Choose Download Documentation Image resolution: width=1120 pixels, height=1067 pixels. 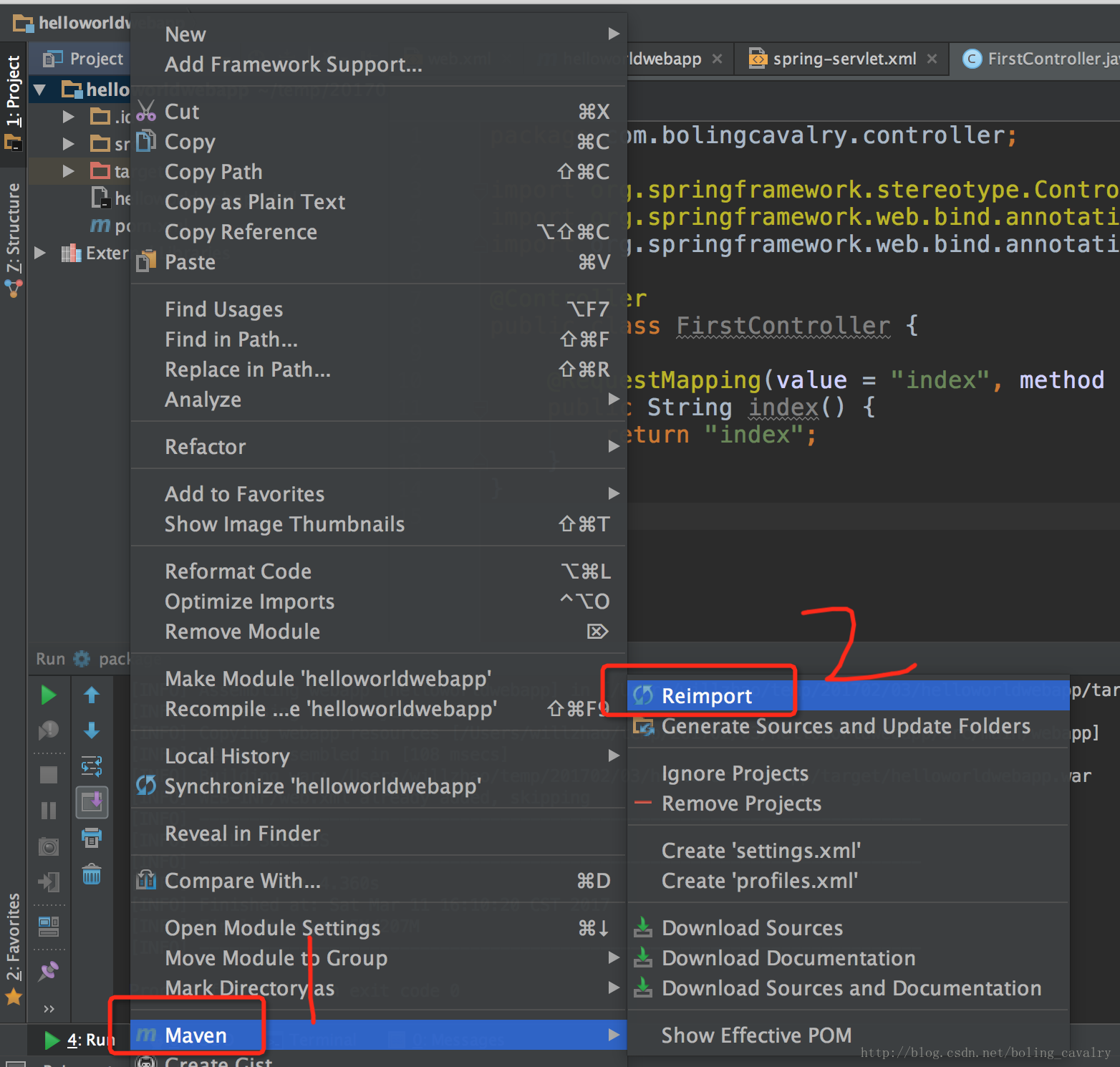849,958
